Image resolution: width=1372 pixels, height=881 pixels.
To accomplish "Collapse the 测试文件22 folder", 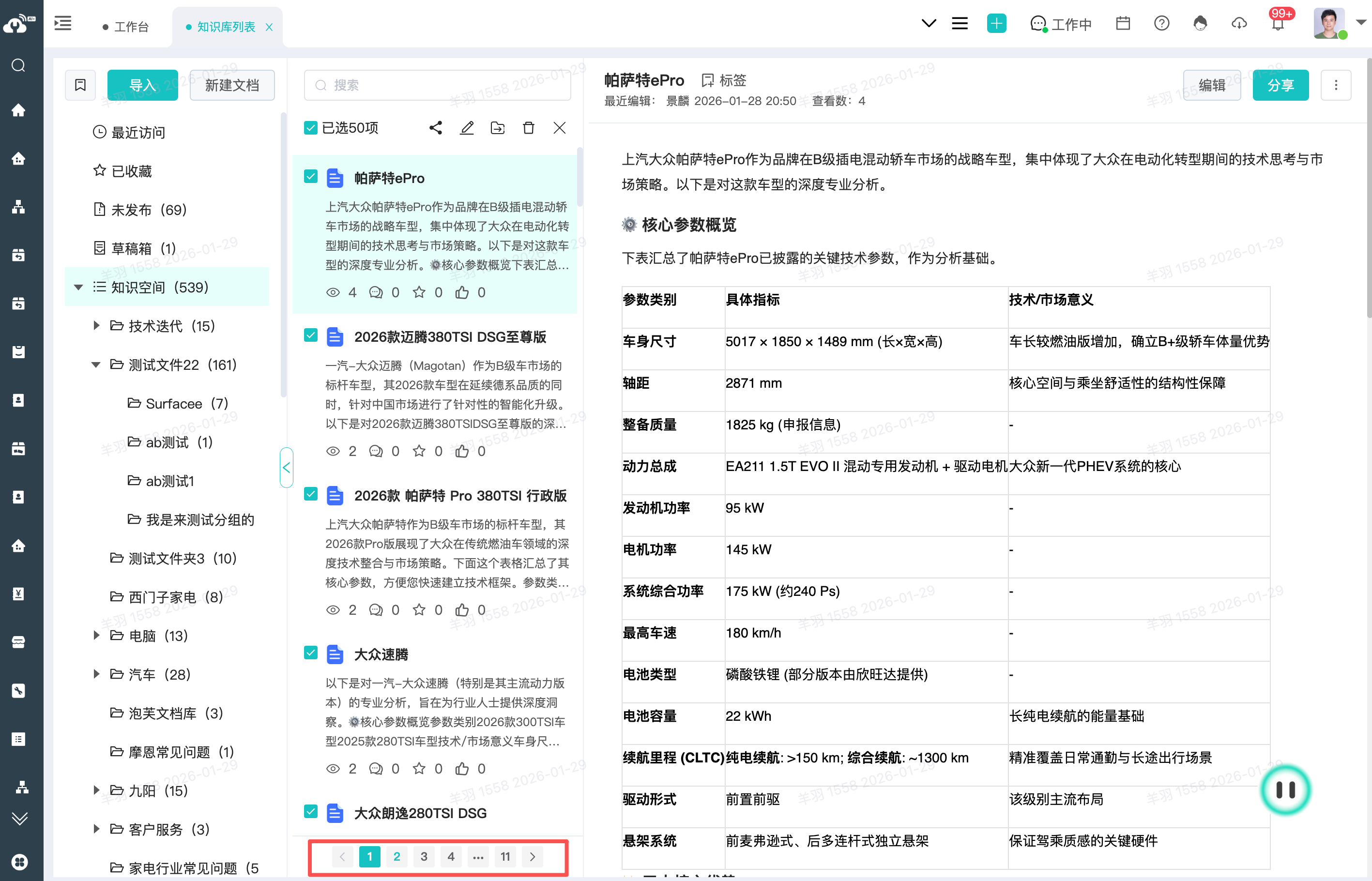I will click(96, 365).
